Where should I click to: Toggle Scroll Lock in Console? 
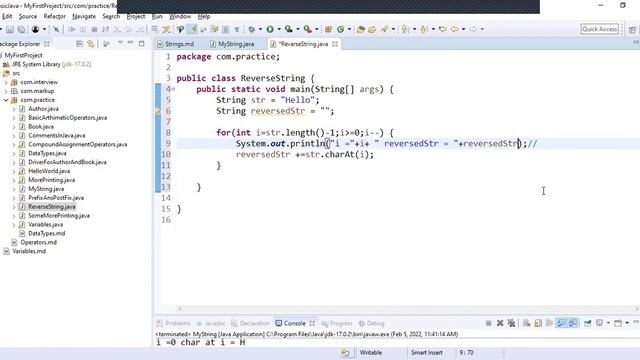[x=538, y=323]
